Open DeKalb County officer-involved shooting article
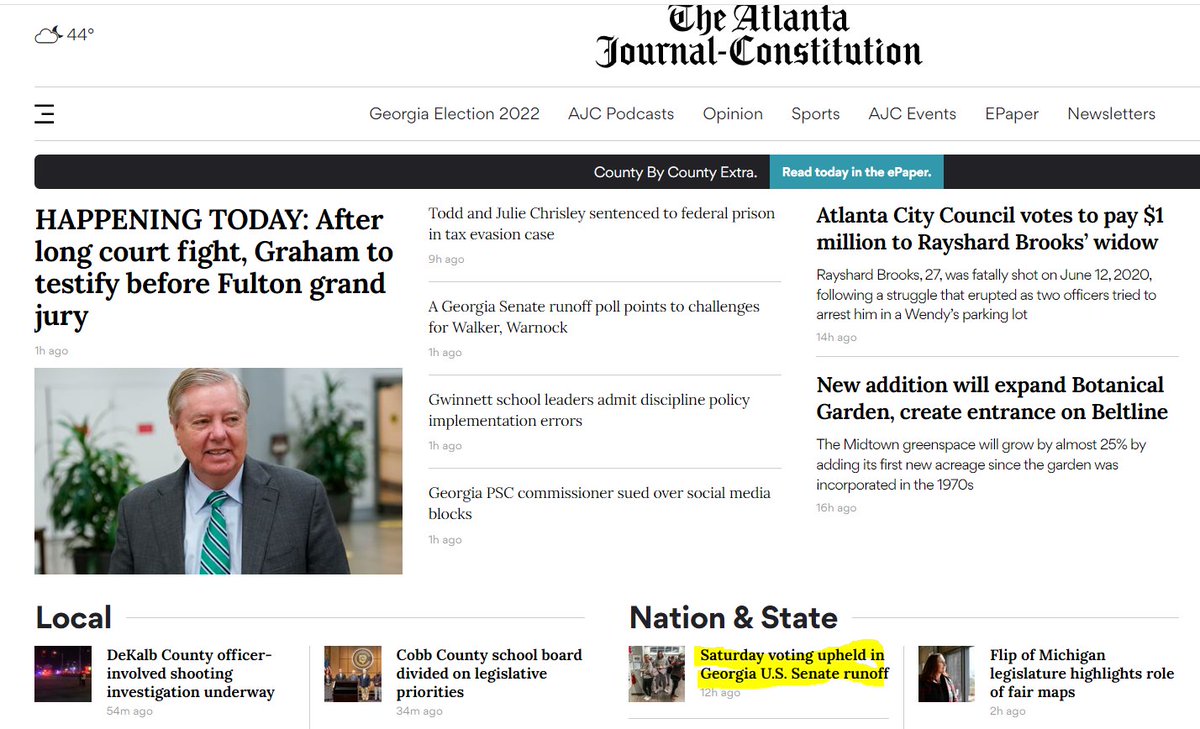This screenshot has width=1200, height=729. (x=190, y=673)
